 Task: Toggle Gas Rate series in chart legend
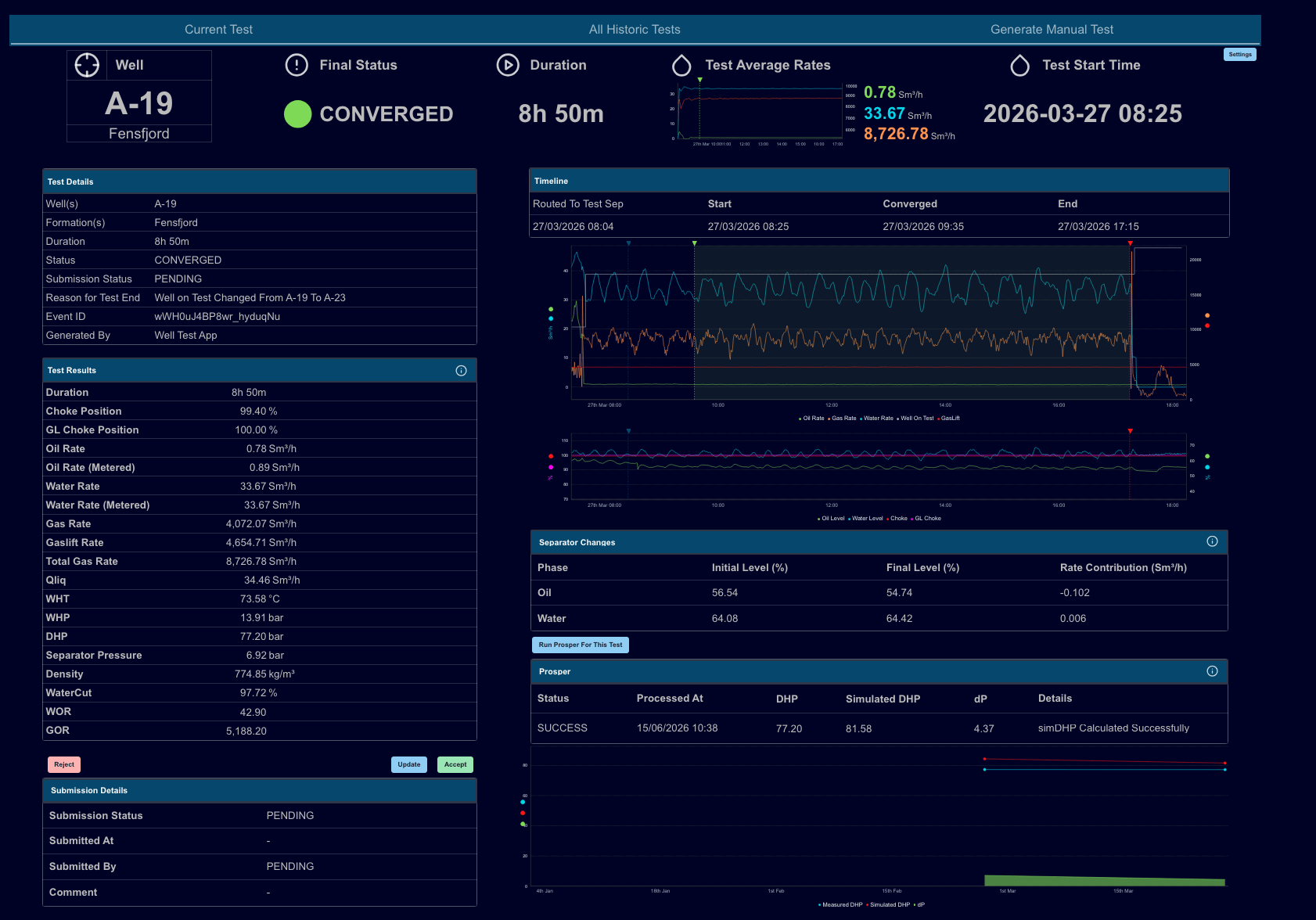tap(842, 419)
